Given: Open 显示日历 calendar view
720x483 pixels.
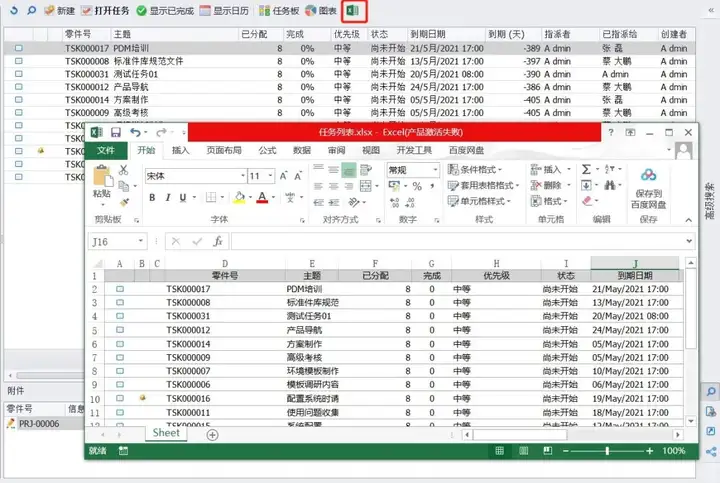Looking at the screenshot, I should [224, 10].
